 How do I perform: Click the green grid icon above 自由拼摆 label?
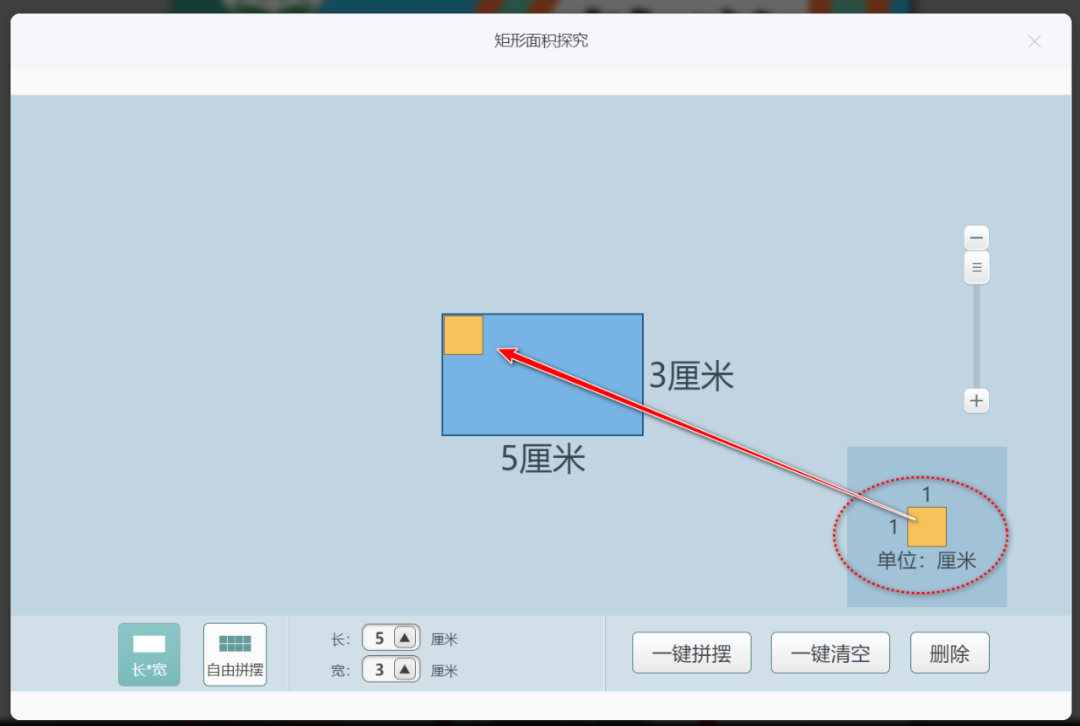point(234,644)
